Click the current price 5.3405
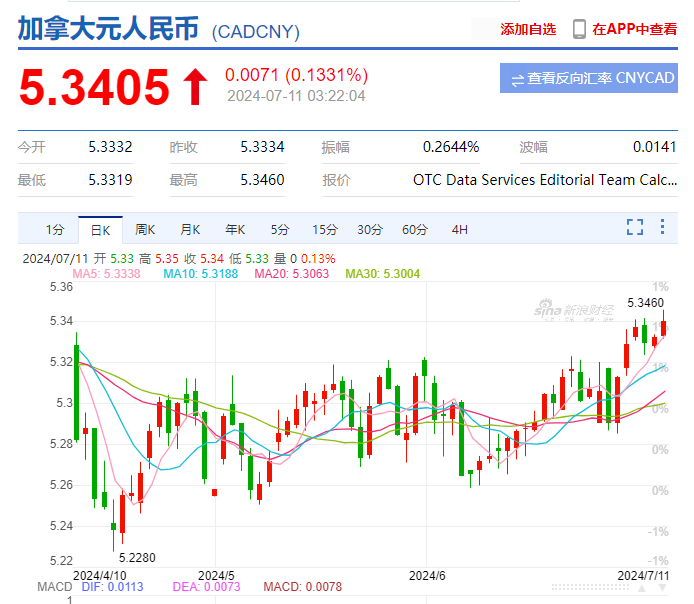 tap(94, 88)
